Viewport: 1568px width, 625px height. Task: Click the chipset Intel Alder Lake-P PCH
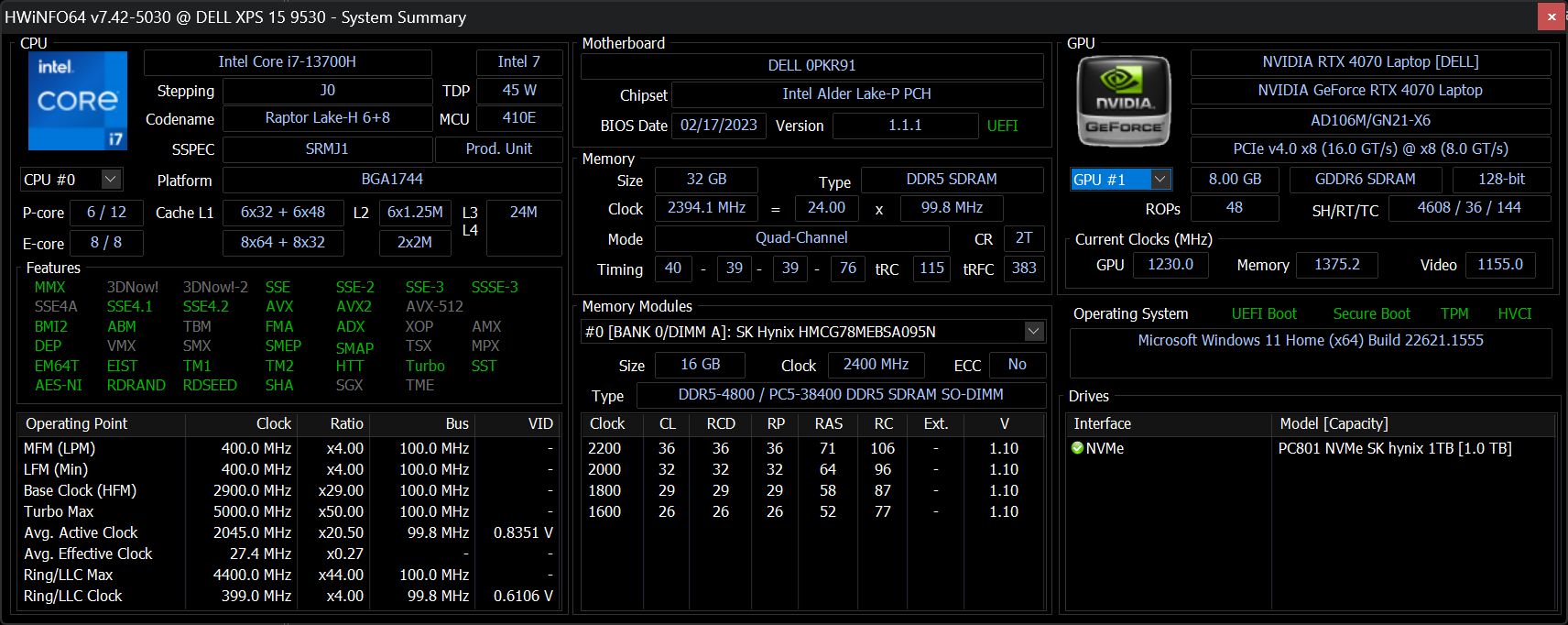(x=857, y=94)
